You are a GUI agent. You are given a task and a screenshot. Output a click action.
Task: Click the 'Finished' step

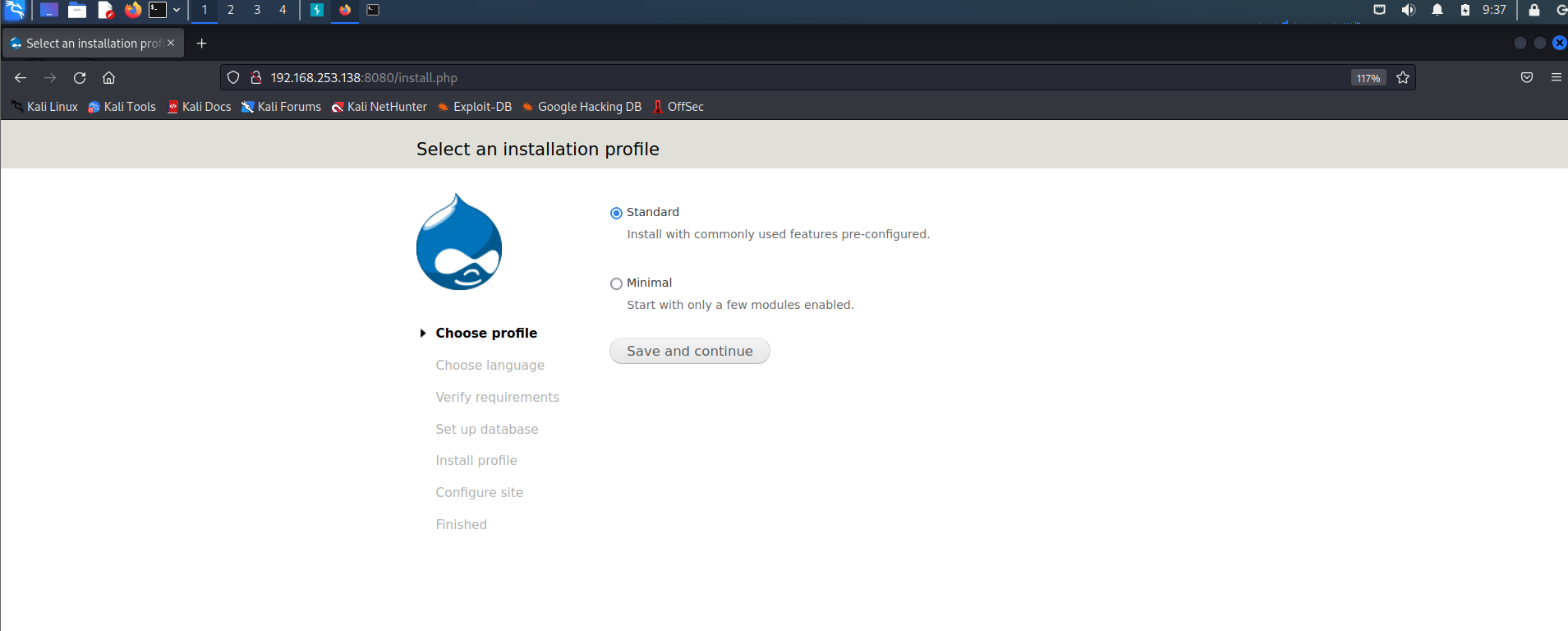[462, 524]
